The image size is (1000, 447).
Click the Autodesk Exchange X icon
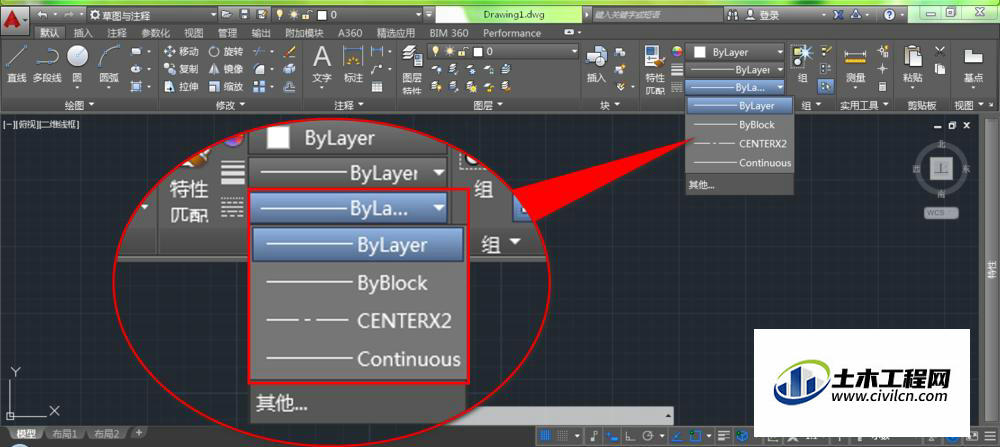pos(837,14)
